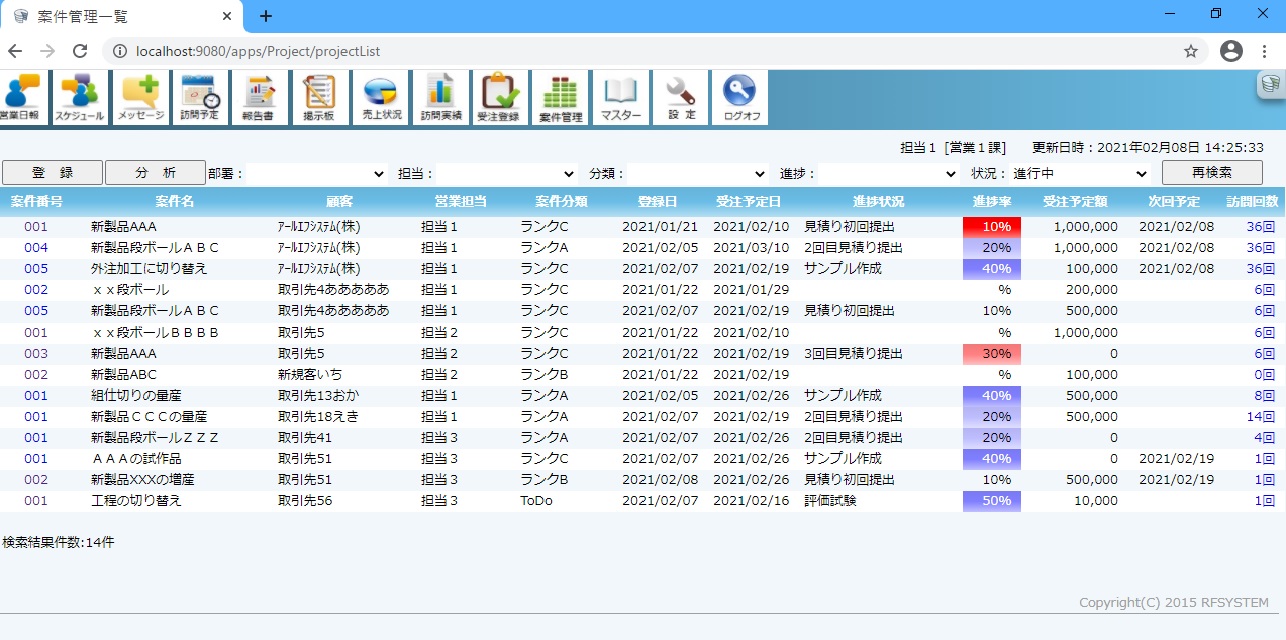The width and height of the screenshot is (1286, 640).
Task: Close the 案件管理一覧 browser tab
Action: tap(228, 17)
